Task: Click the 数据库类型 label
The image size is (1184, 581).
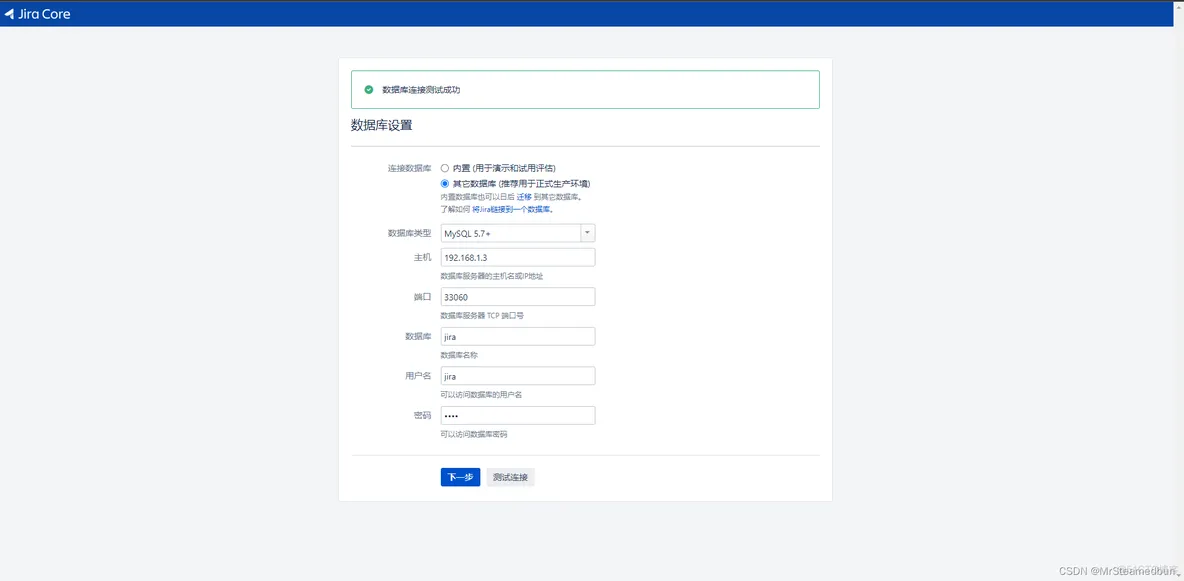Action: 409,233
